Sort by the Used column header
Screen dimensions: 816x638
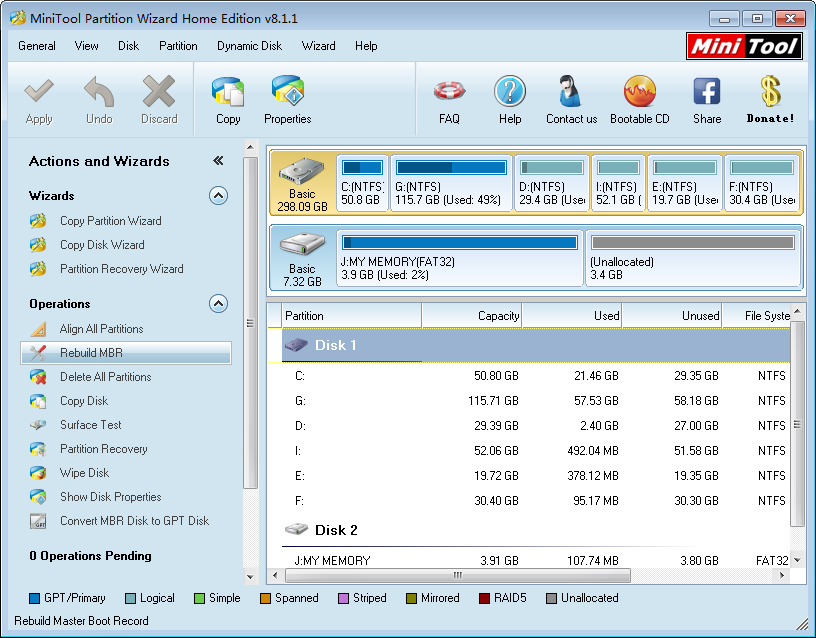coord(572,316)
